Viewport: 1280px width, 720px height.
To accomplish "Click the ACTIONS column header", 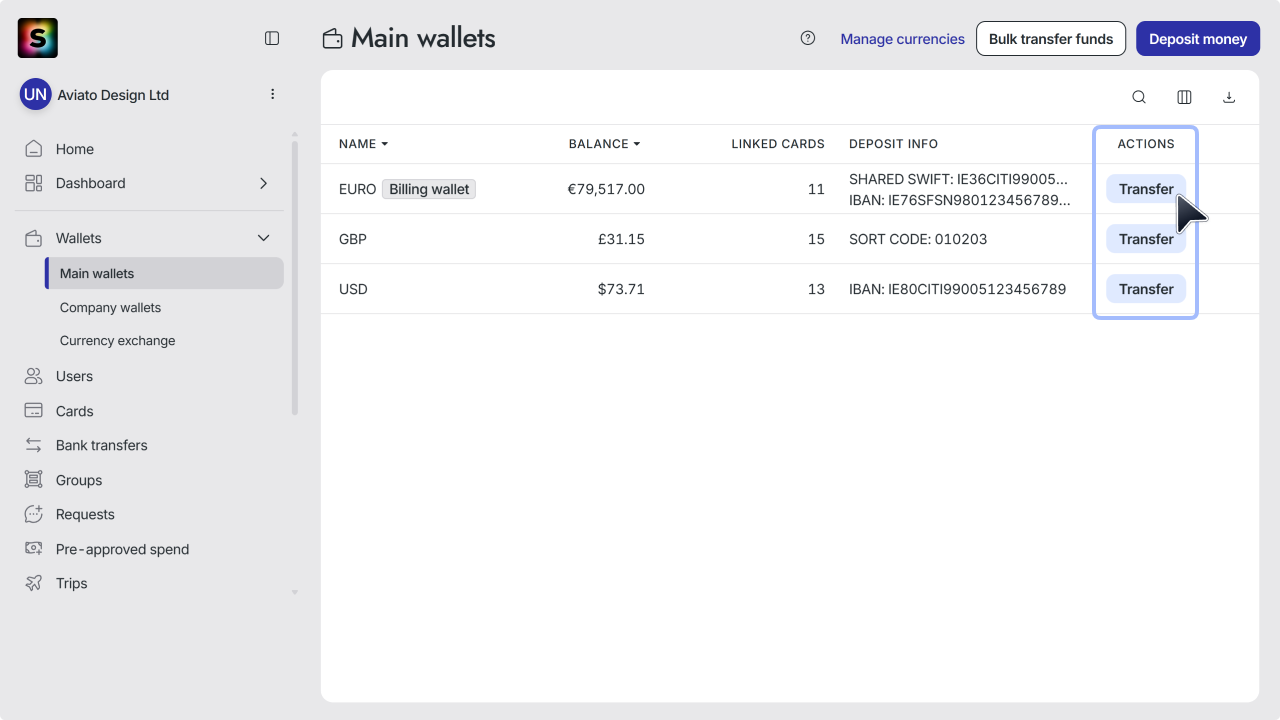I will click(1146, 144).
